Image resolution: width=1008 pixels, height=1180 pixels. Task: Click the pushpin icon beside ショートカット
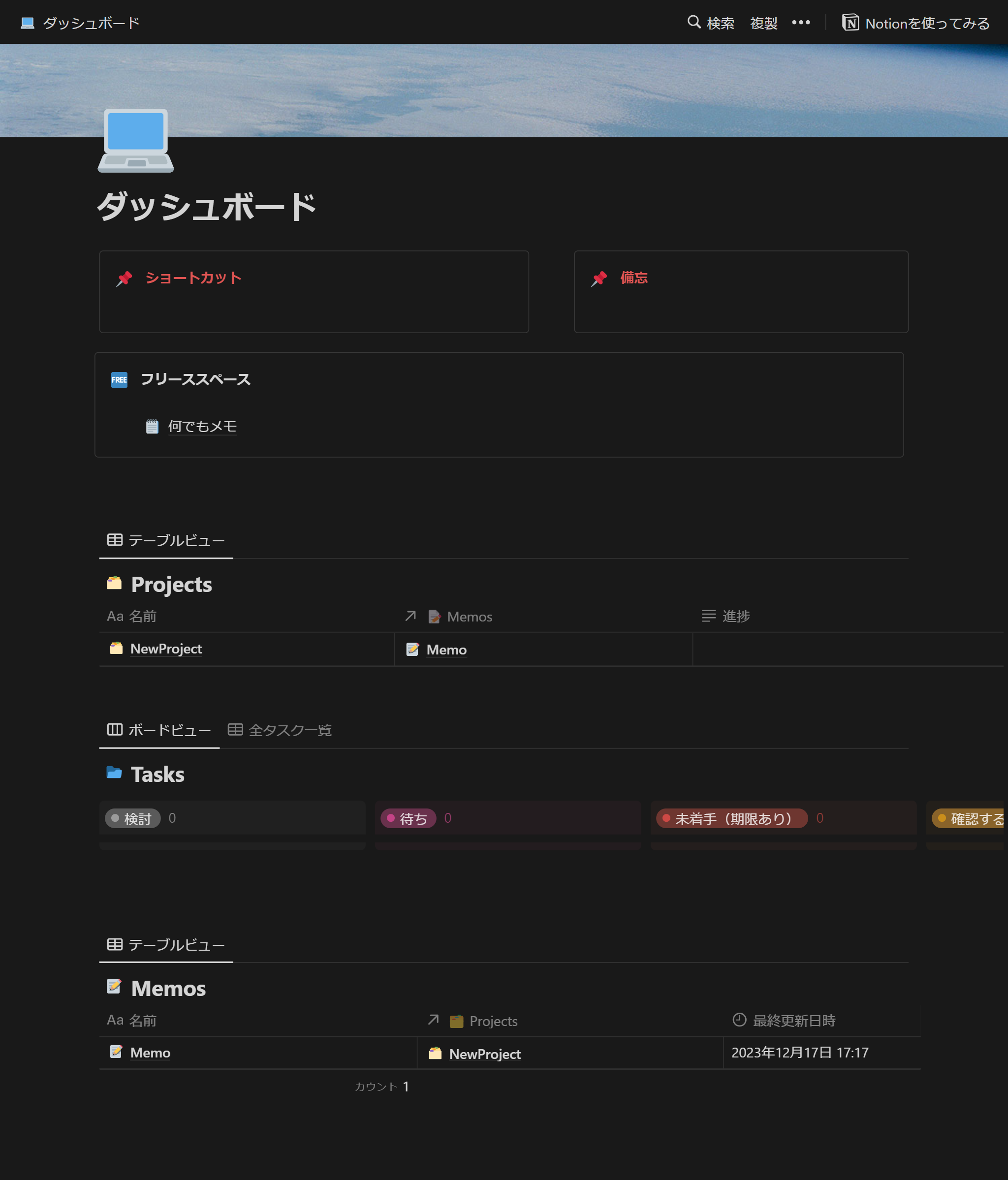pos(125,278)
